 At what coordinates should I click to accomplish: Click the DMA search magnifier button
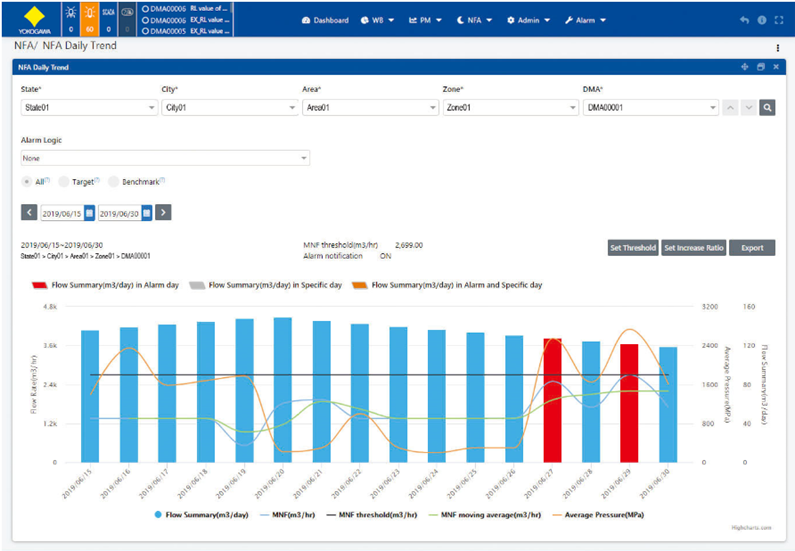(x=767, y=108)
